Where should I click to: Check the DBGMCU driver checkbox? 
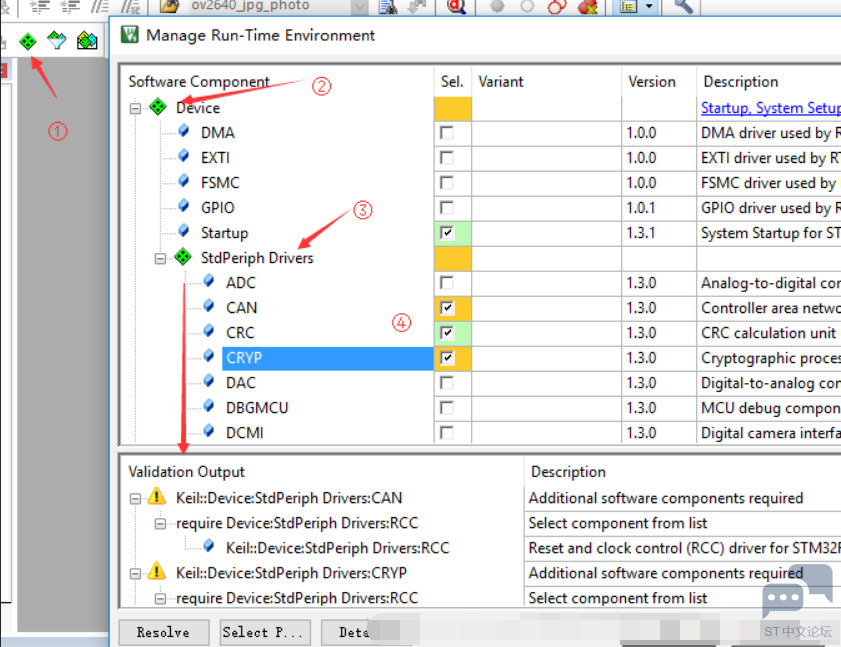pyautogui.click(x=446, y=408)
